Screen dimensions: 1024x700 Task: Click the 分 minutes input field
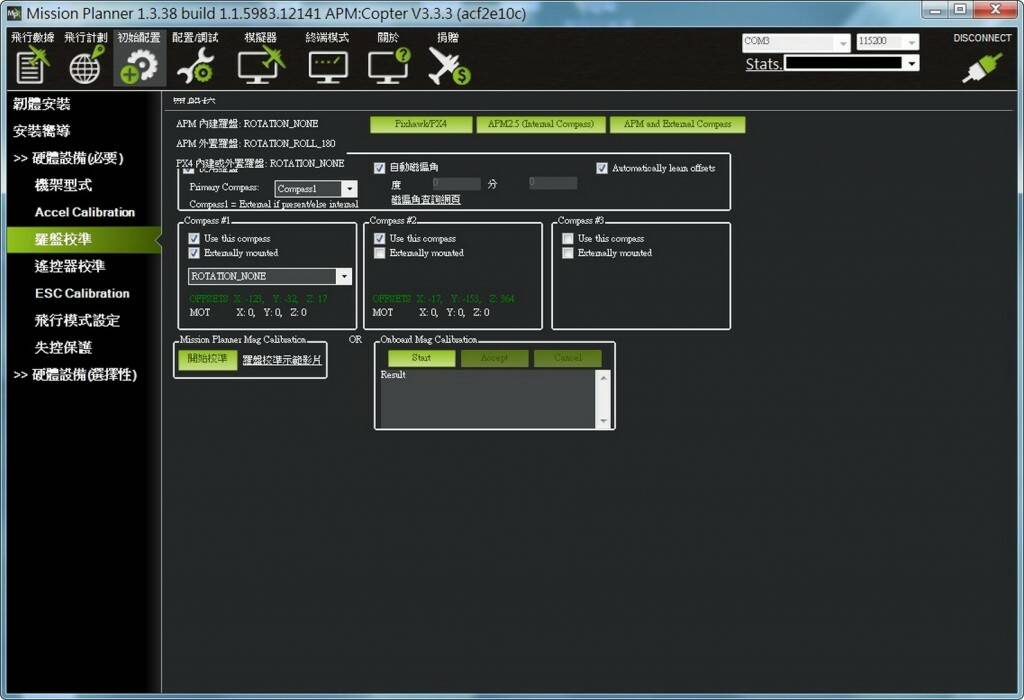pyautogui.click(x=552, y=183)
